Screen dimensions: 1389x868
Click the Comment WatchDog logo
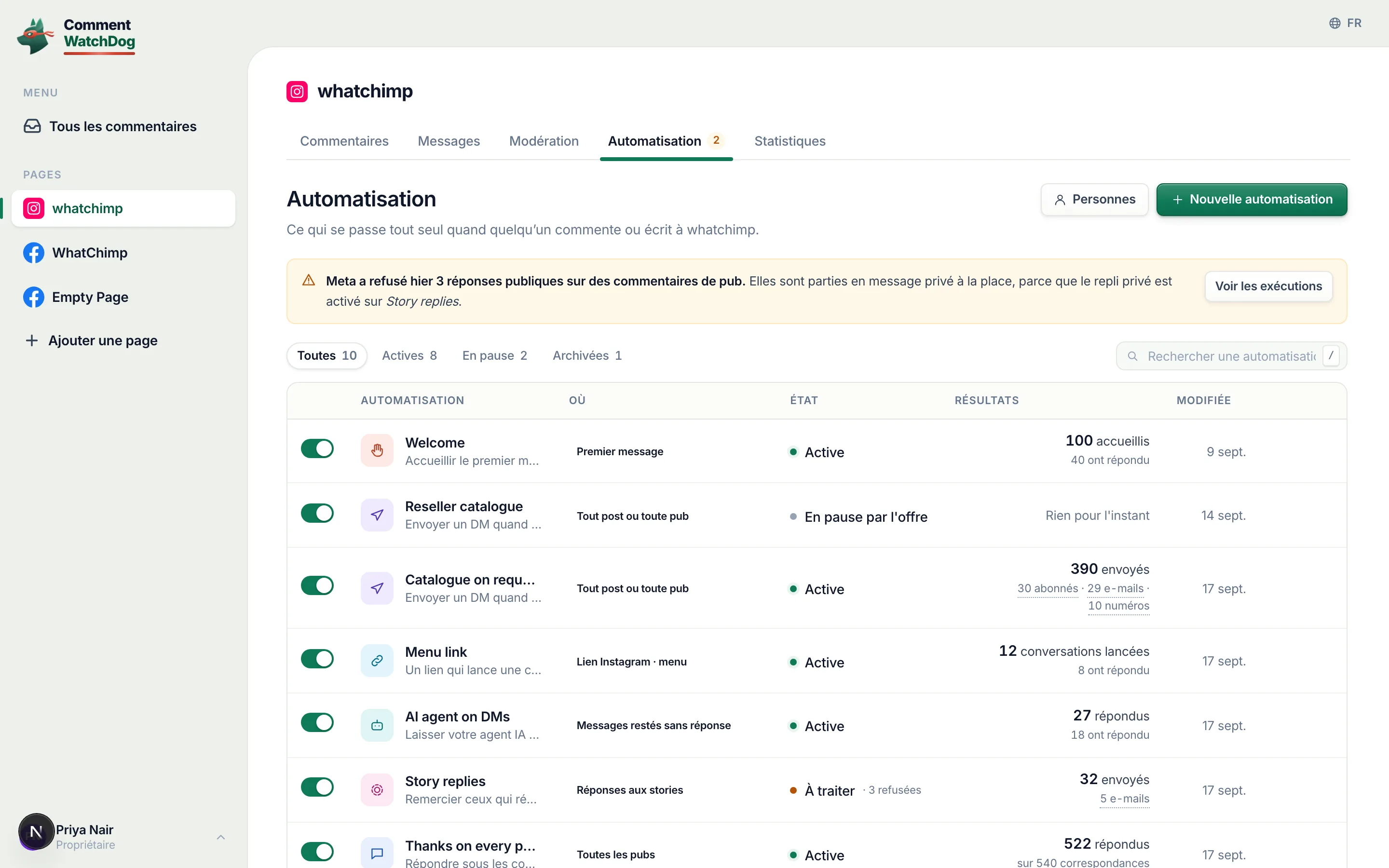tap(76, 35)
